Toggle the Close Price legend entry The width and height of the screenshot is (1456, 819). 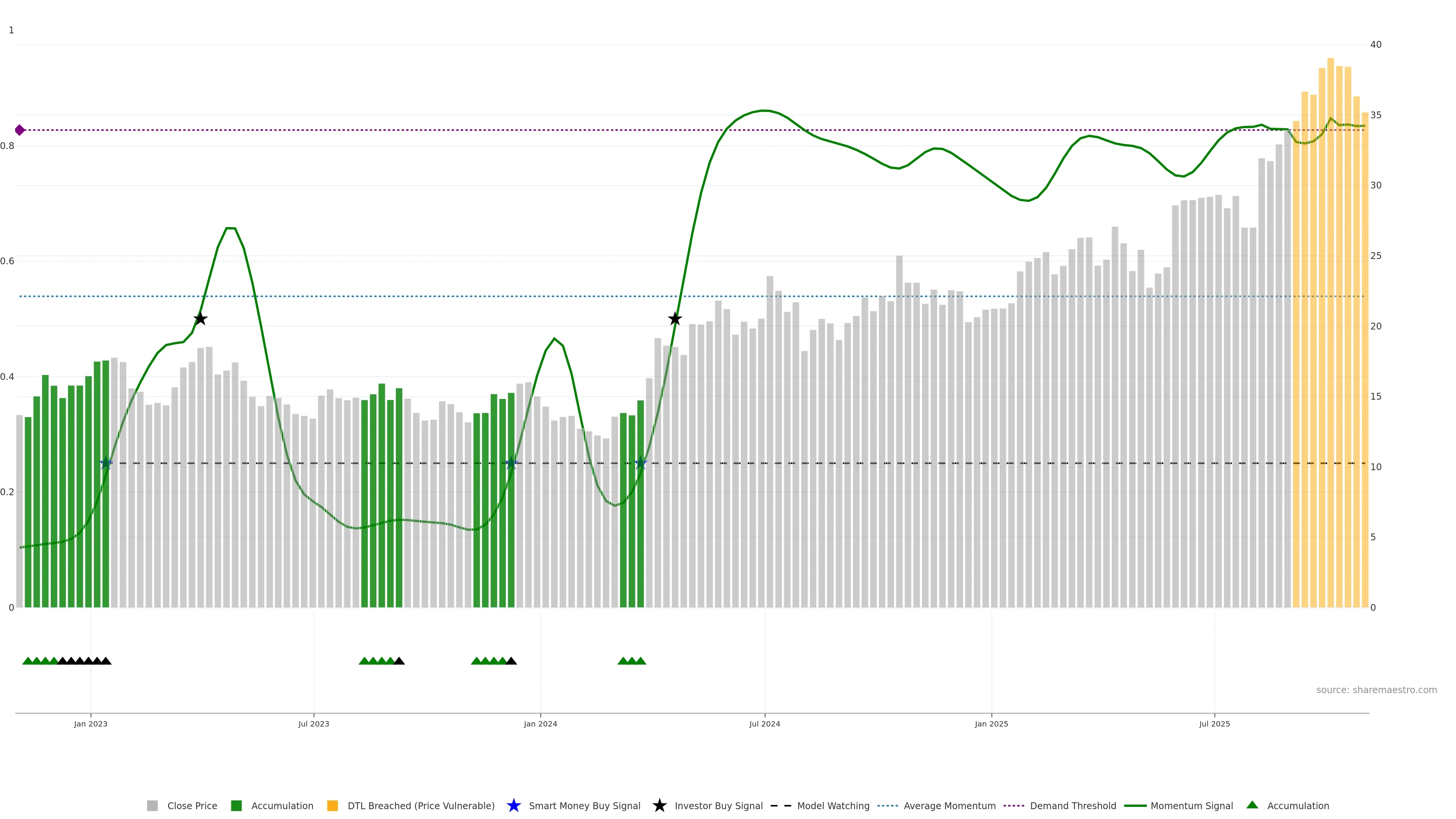[x=191, y=805]
